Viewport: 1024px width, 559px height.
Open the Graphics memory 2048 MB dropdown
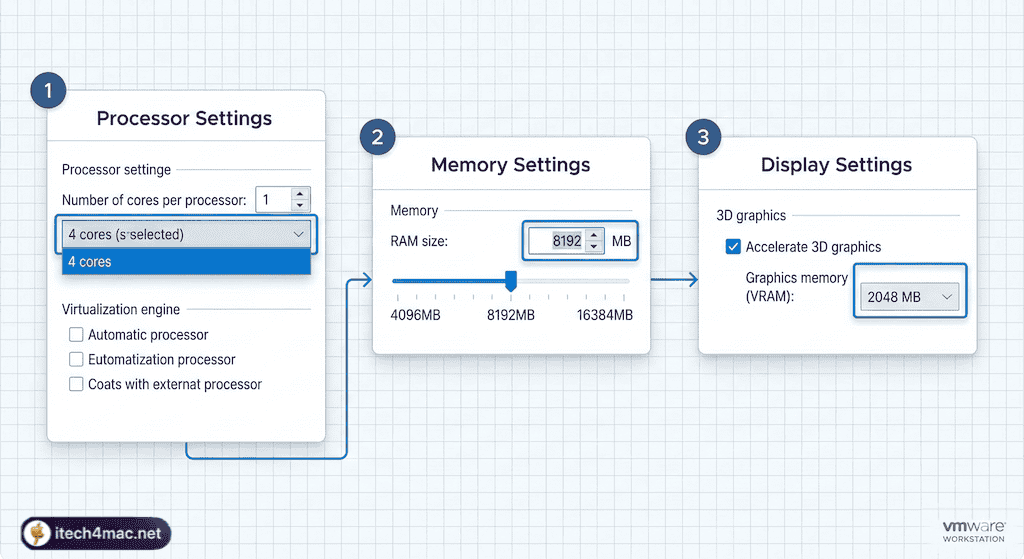pos(909,297)
